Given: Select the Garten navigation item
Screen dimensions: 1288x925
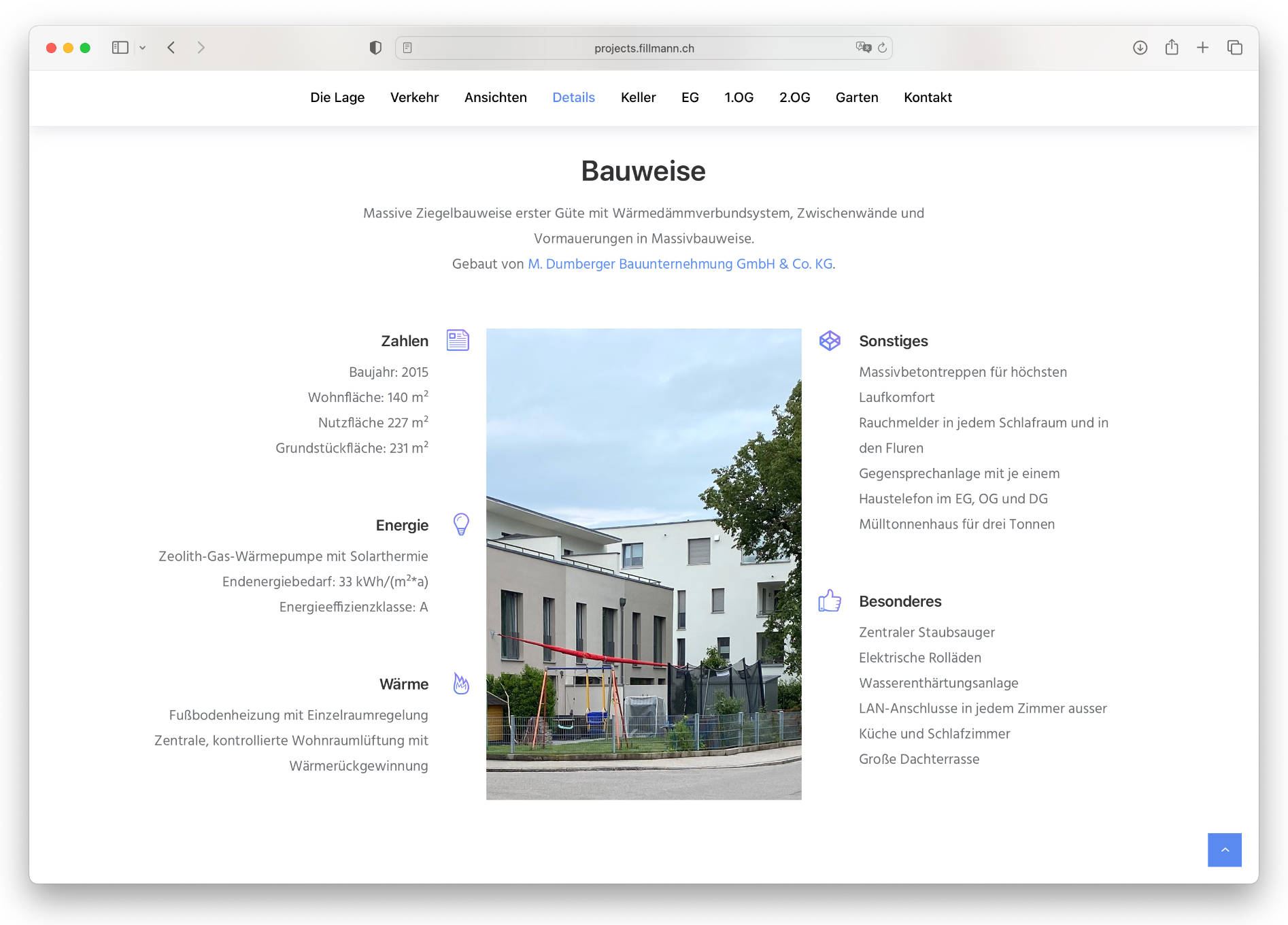Looking at the screenshot, I should pos(856,97).
